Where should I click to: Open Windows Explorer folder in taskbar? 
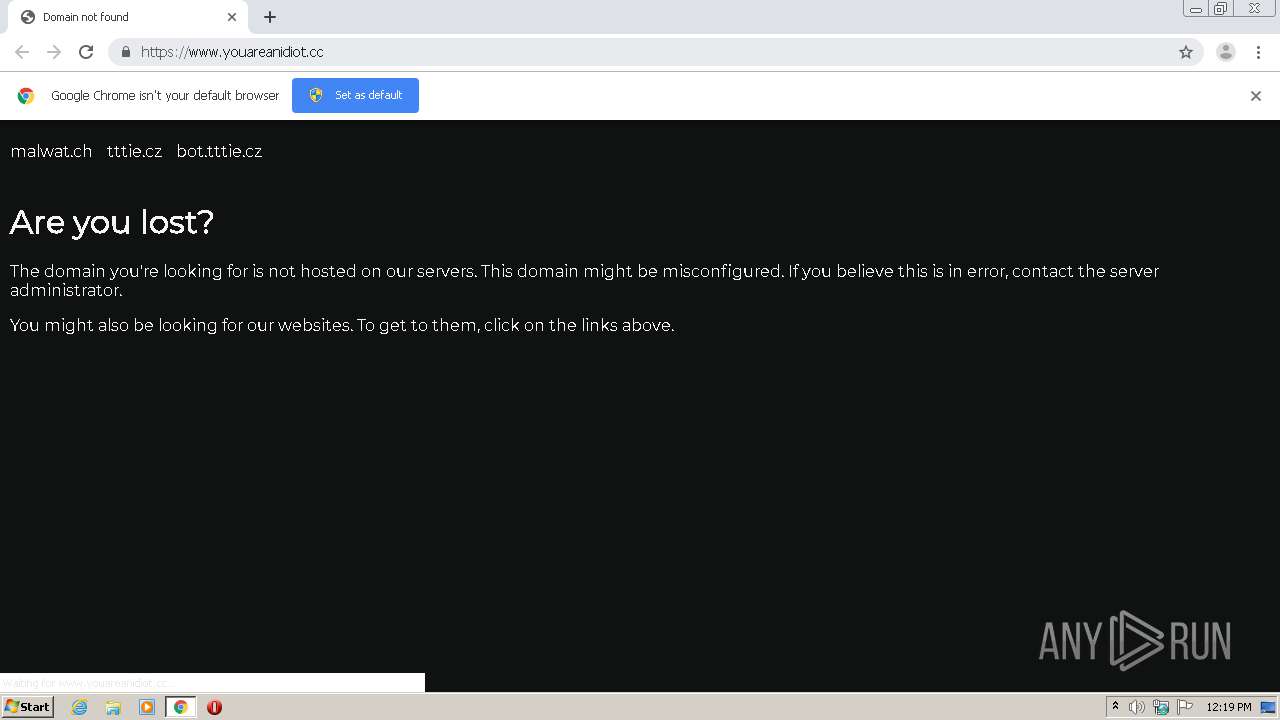(113, 707)
